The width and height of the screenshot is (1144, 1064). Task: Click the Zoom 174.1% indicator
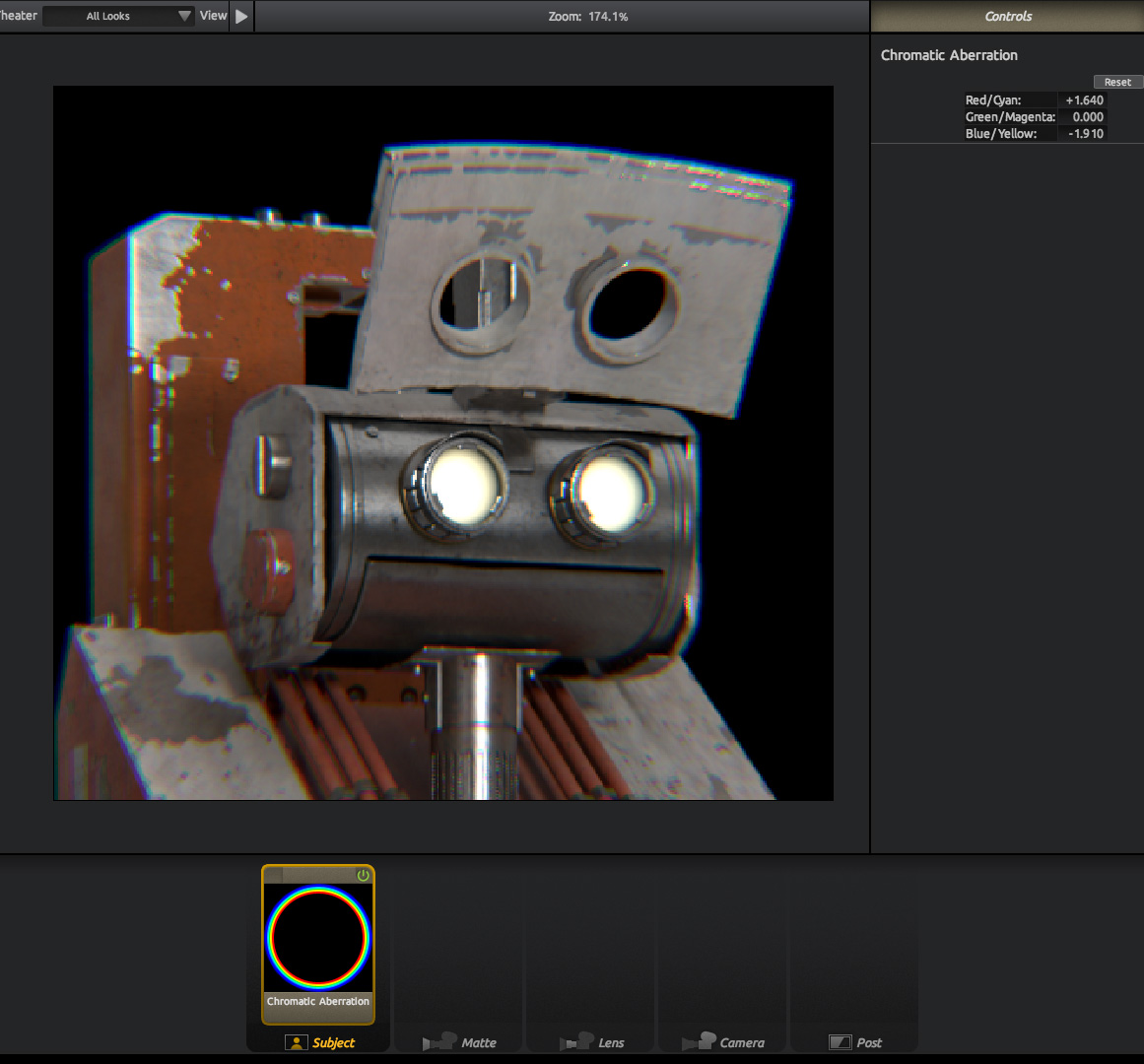[x=587, y=17]
